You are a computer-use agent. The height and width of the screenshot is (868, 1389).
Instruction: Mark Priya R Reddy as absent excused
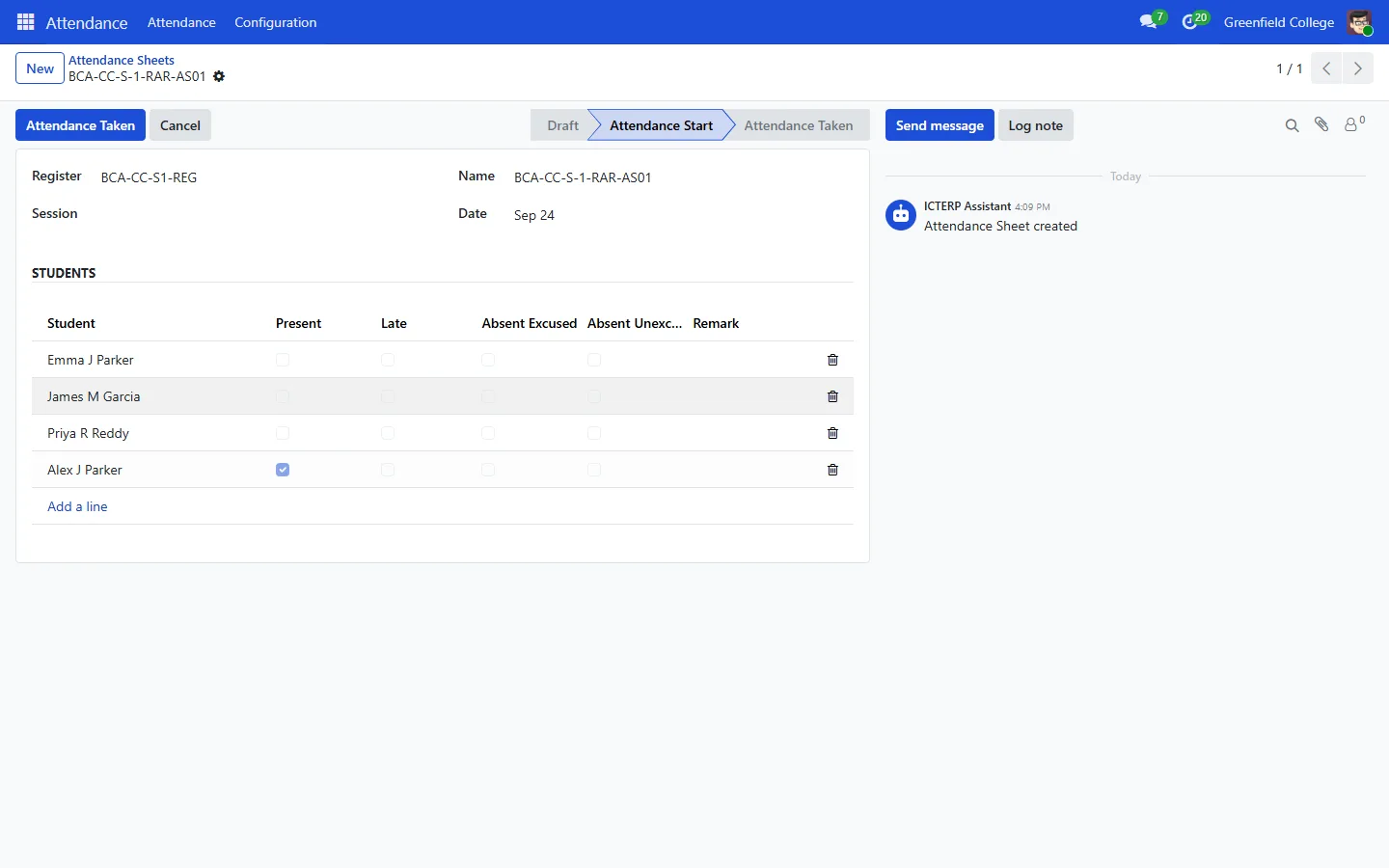click(x=488, y=433)
